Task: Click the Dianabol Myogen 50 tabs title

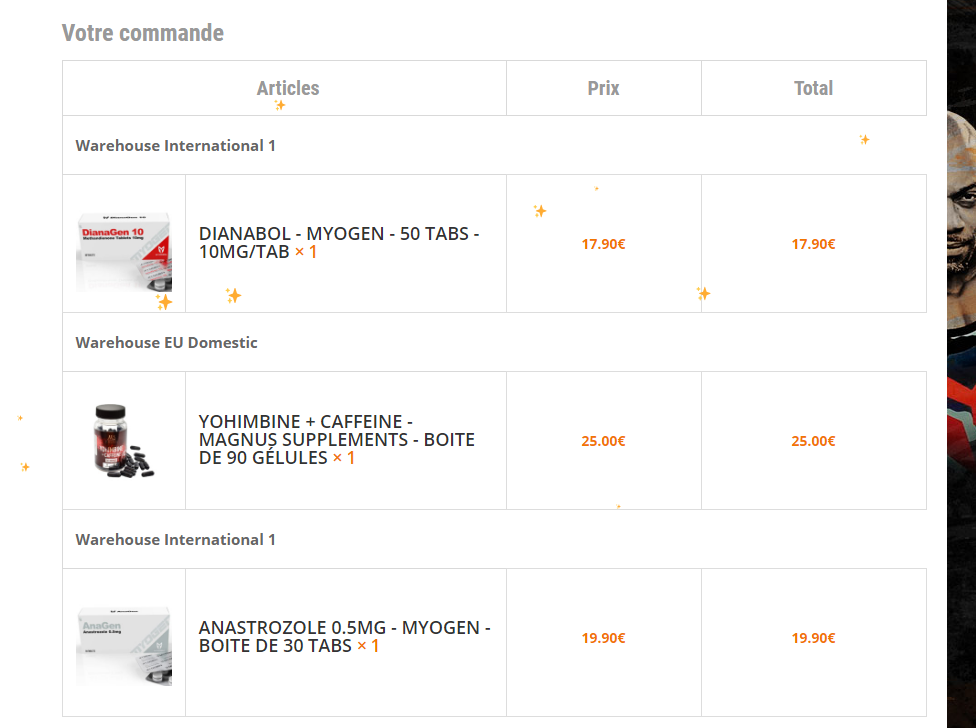Action: click(339, 243)
